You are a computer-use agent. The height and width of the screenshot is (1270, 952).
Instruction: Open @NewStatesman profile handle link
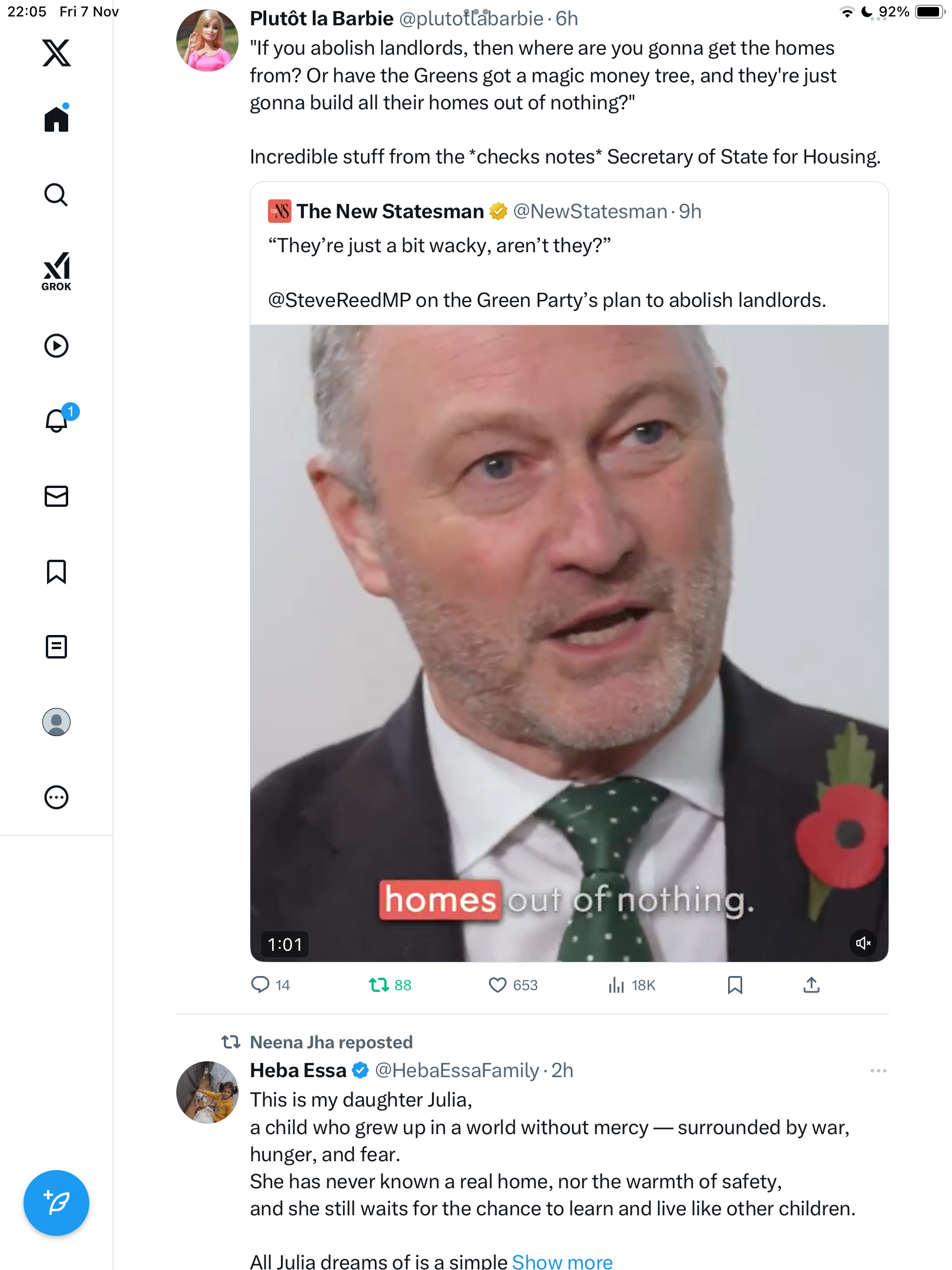click(589, 212)
